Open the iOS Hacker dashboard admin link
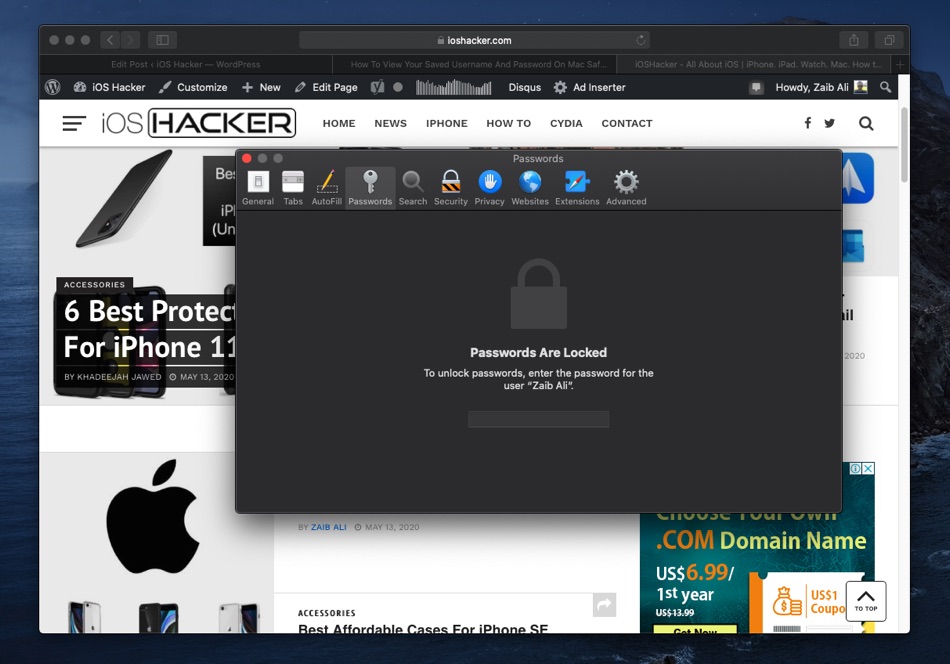Screen dimensions: 950x664 [x=110, y=87]
